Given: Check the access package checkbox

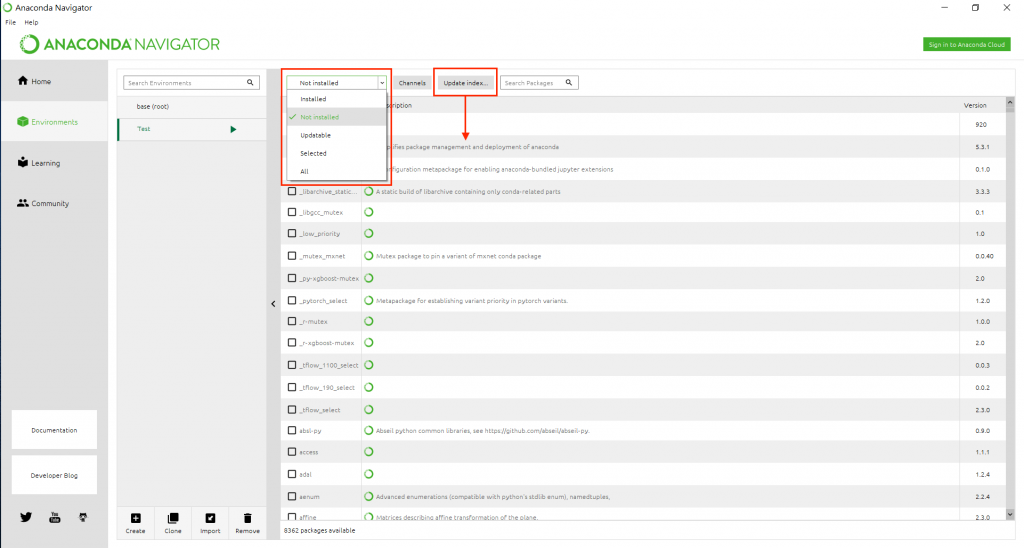Looking at the screenshot, I should point(292,452).
